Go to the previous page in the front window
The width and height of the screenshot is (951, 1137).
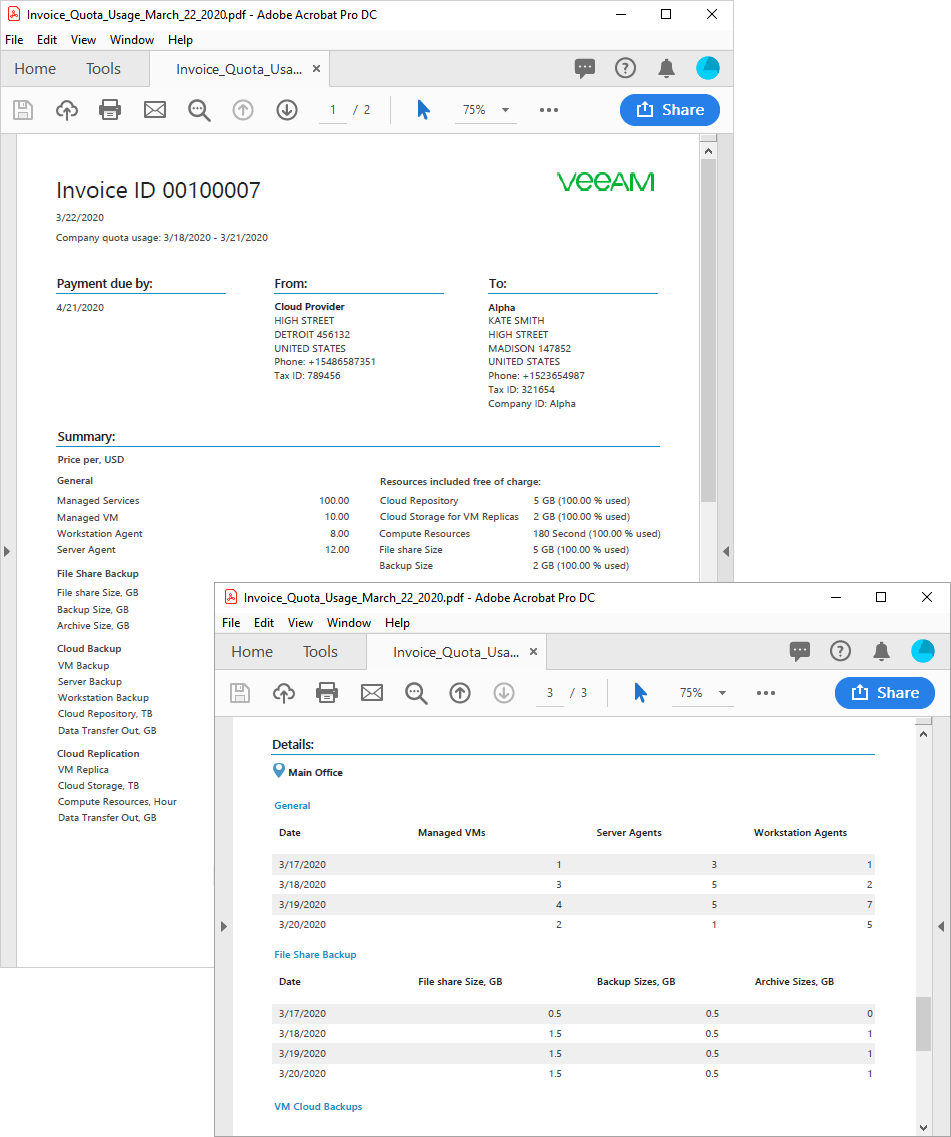pos(460,693)
